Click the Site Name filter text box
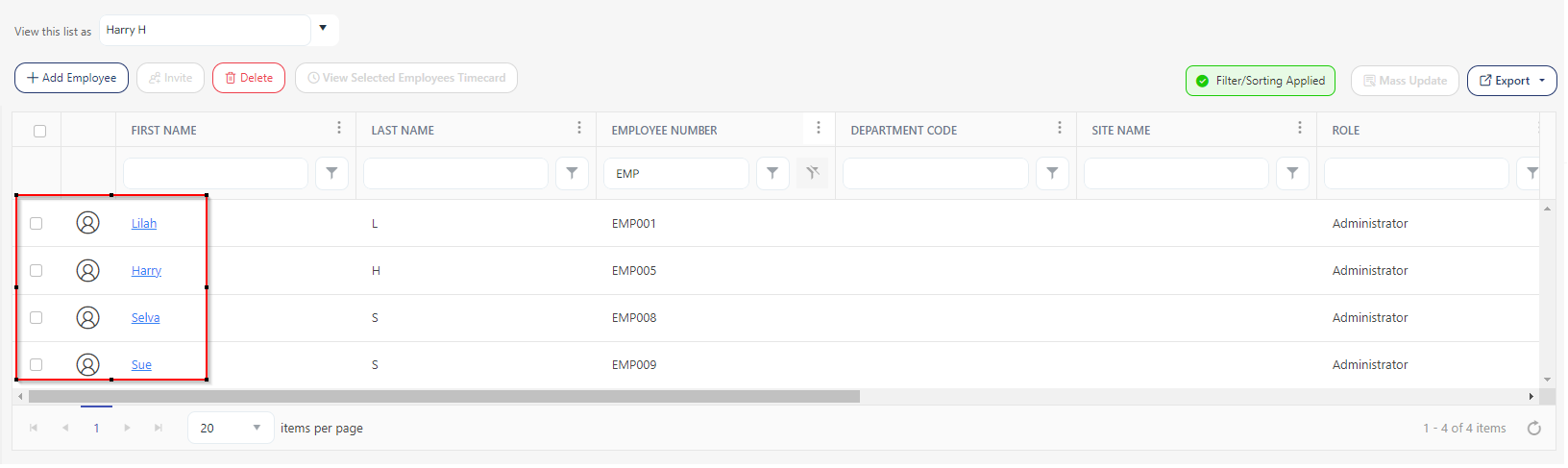 click(1175, 174)
